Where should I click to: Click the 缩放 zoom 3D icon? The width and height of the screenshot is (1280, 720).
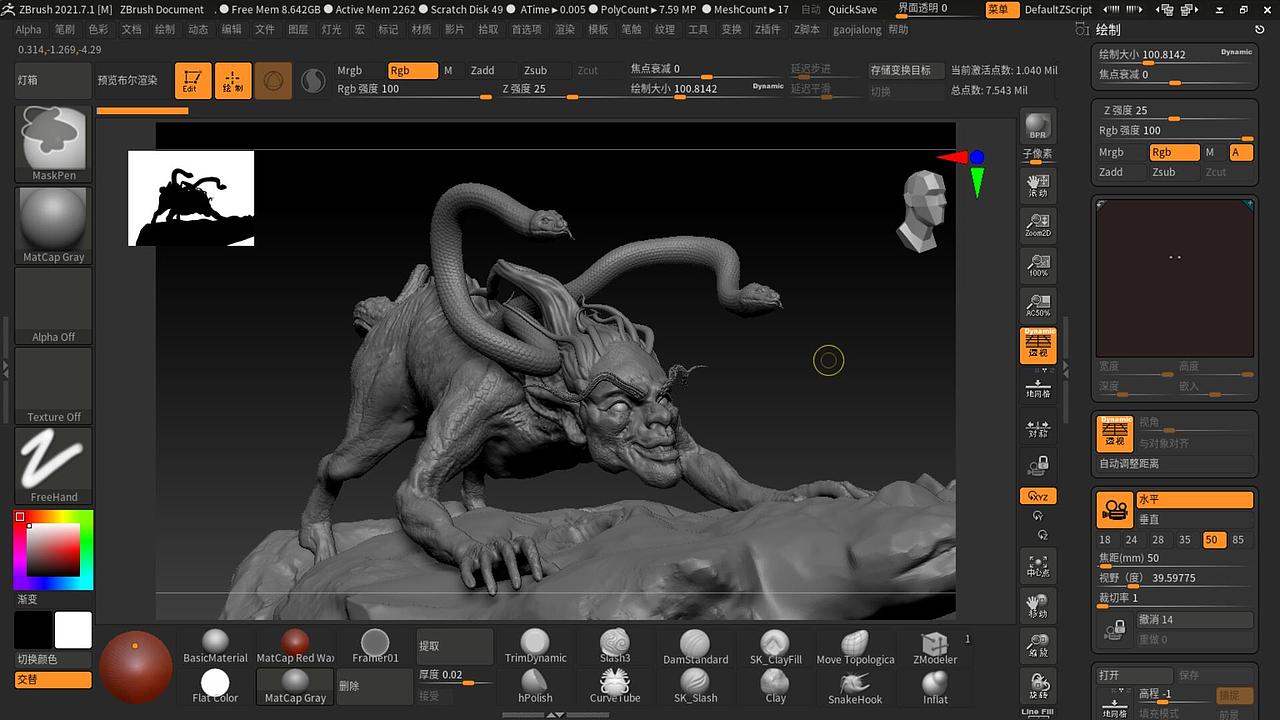pos(1038,646)
